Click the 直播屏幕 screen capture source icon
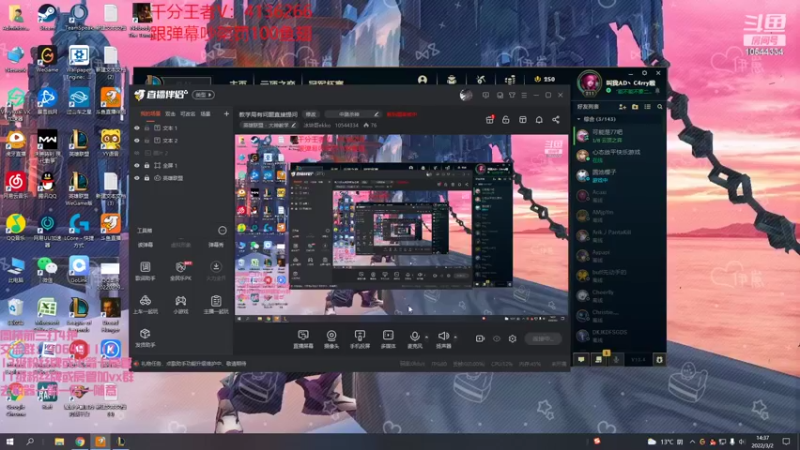This screenshot has width=800, height=450. tap(303, 336)
